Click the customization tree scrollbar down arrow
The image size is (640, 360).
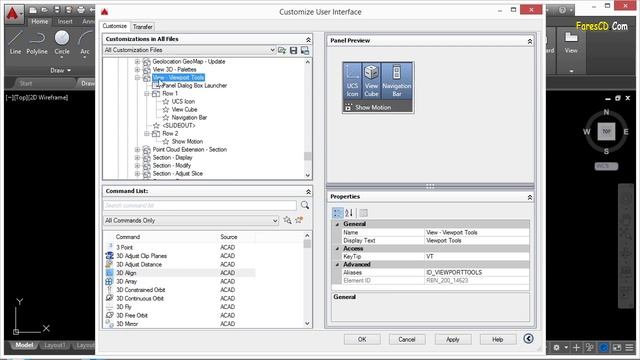click(308, 175)
